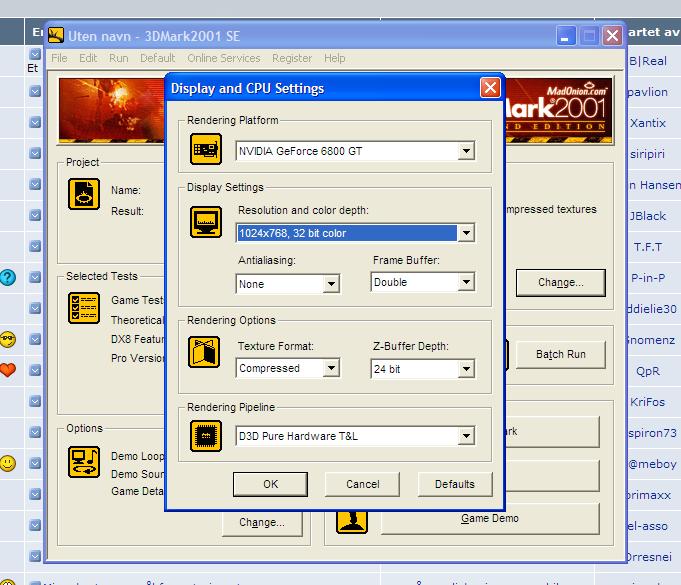Open the Edit menu

(x=88, y=58)
